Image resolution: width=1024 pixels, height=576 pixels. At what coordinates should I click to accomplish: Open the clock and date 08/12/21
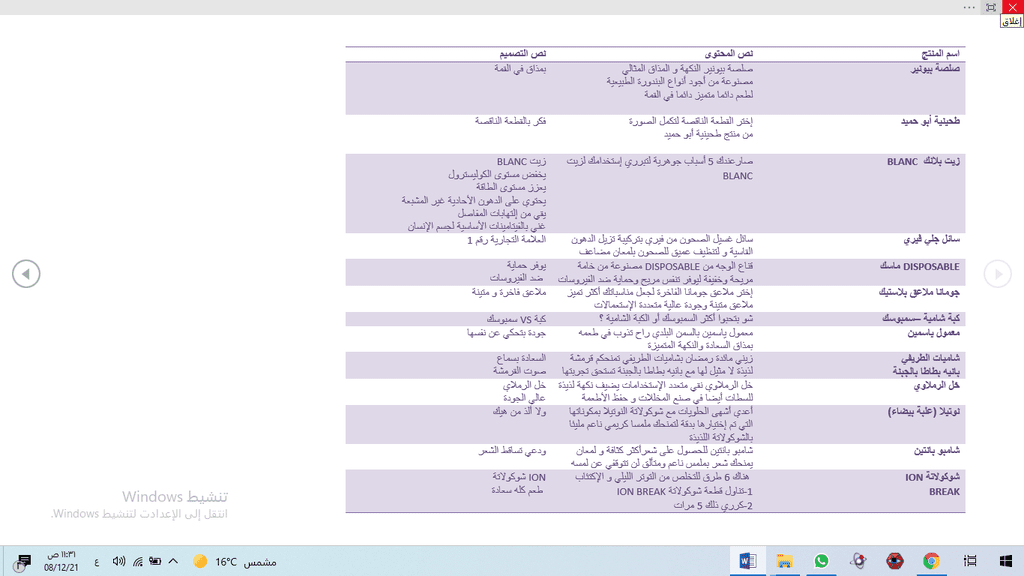tap(61, 562)
